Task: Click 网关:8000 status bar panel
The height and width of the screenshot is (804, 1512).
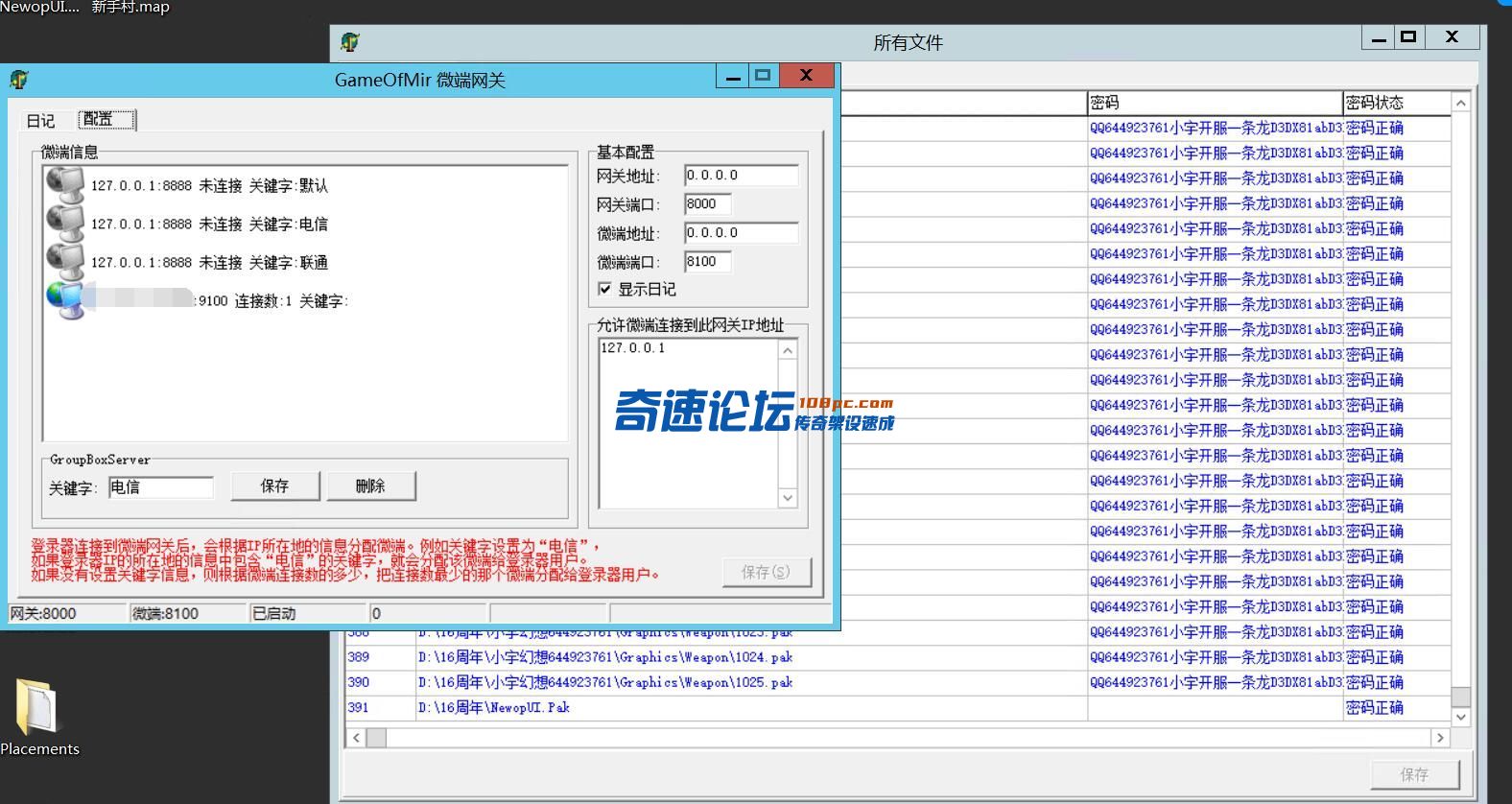Action: (x=67, y=613)
